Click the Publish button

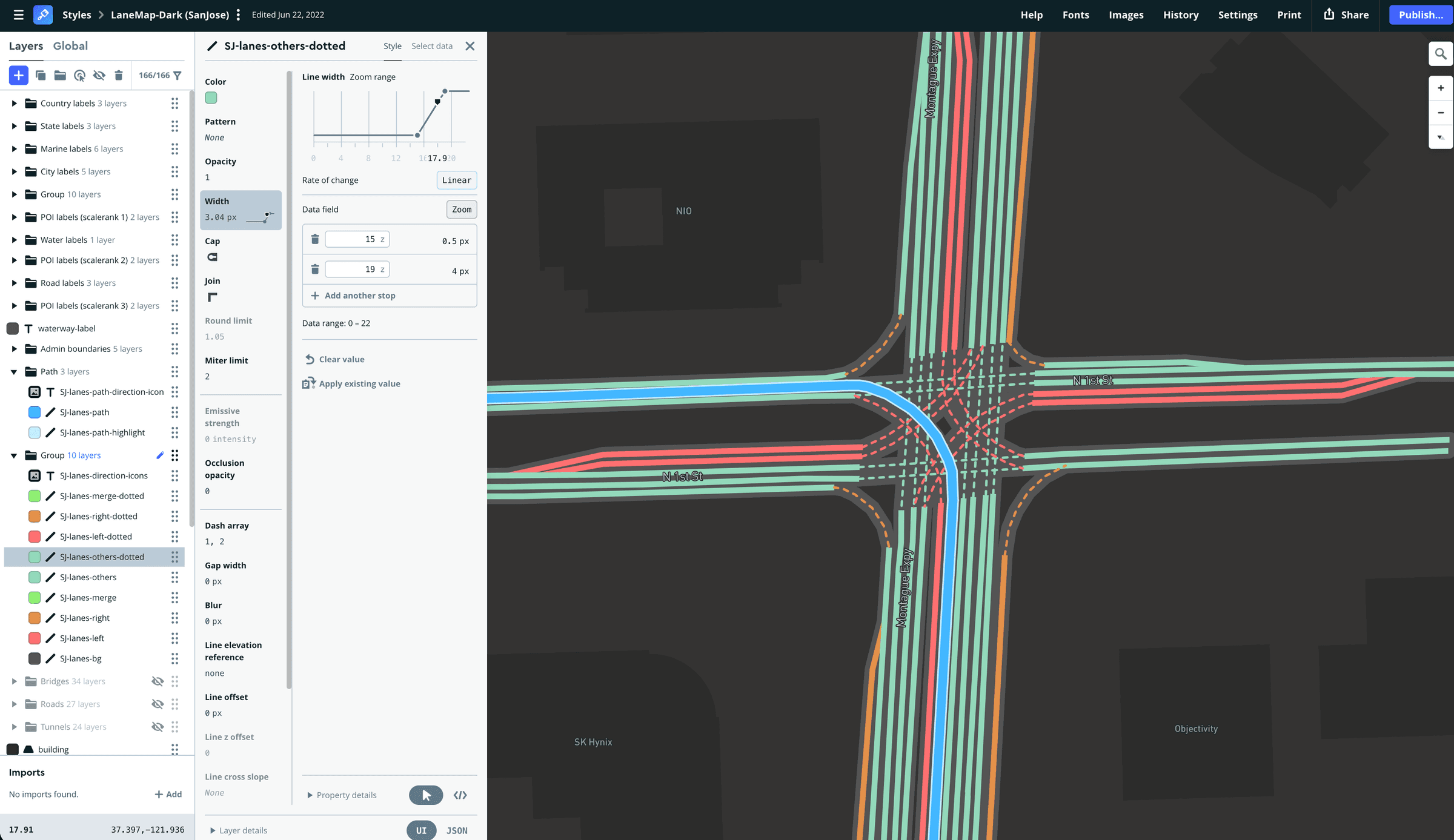[x=1421, y=15]
